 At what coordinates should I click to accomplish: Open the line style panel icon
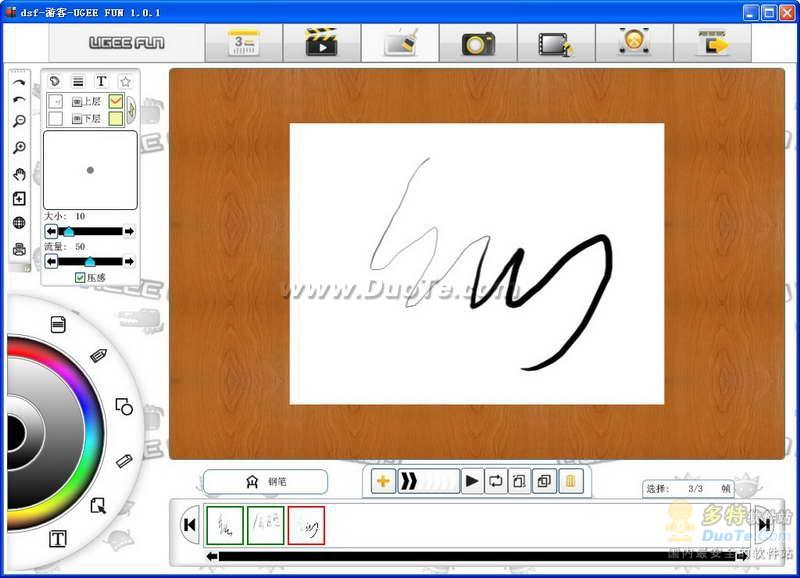(78, 81)
